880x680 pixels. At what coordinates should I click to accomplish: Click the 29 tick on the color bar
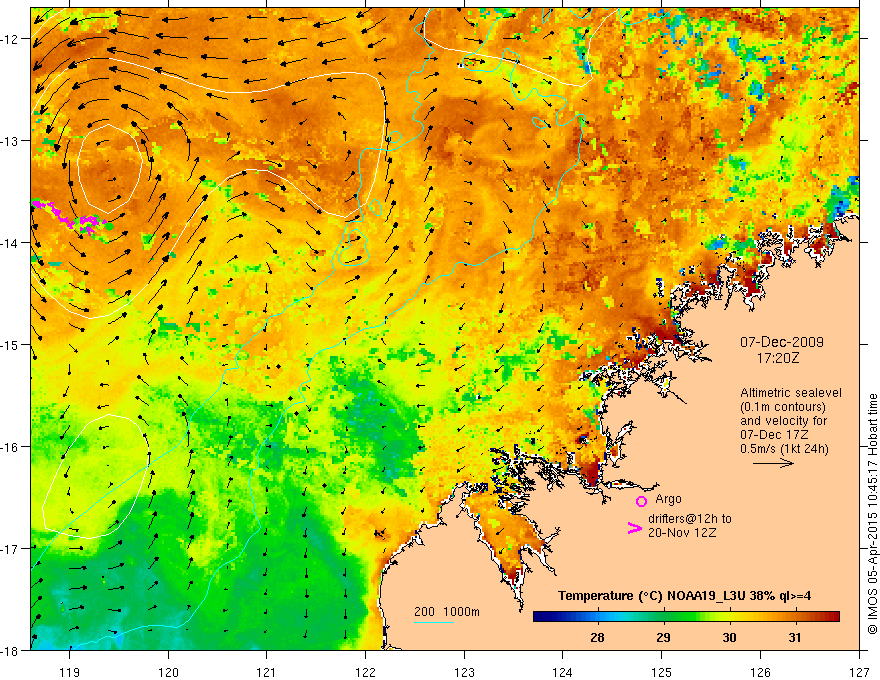tap(663, 637)
